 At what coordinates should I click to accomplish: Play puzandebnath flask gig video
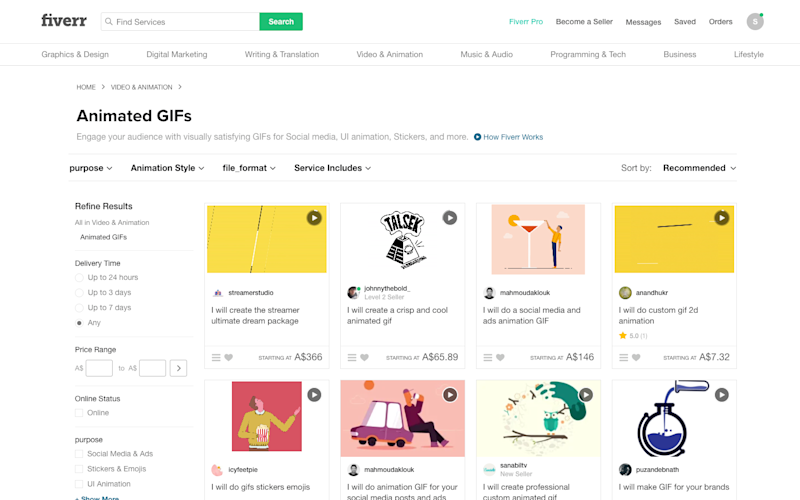point(721,394)
